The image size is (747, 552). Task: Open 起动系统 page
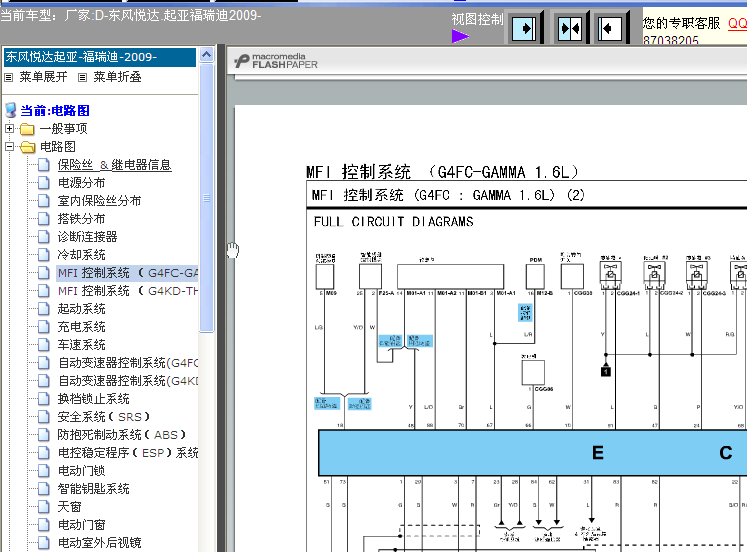(81, 309)
